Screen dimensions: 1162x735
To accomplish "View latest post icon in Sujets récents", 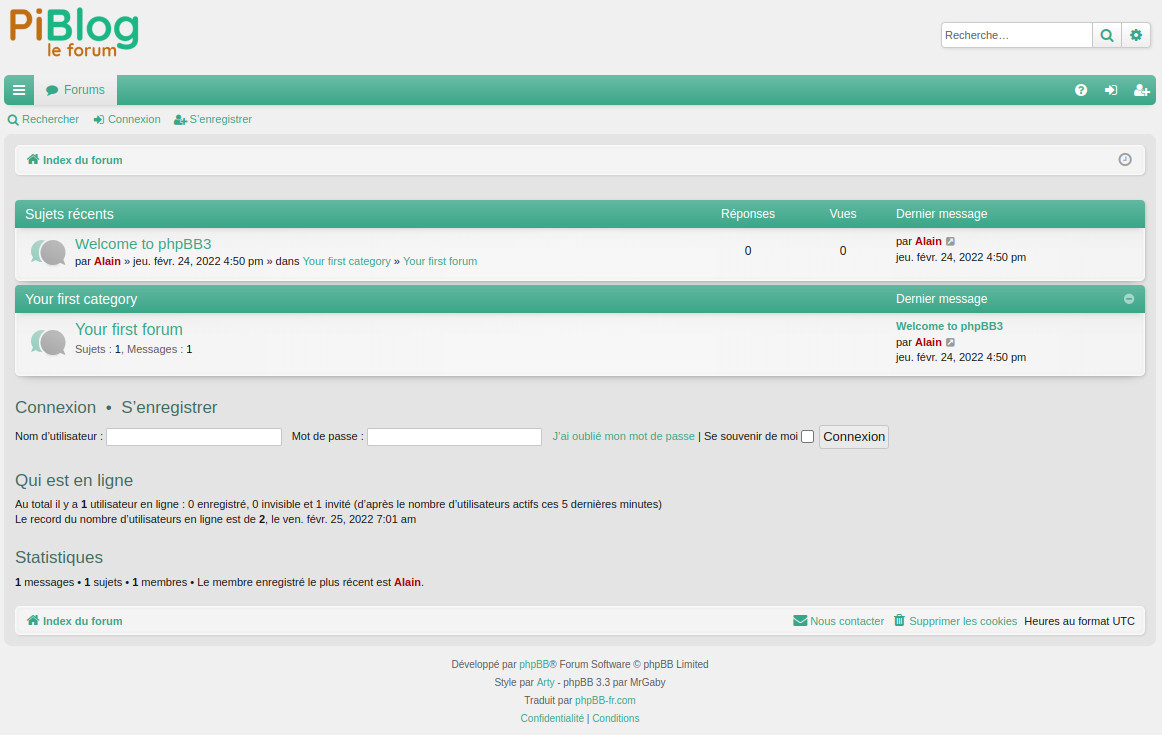I will pyautogui.click(x=951, y=242).
